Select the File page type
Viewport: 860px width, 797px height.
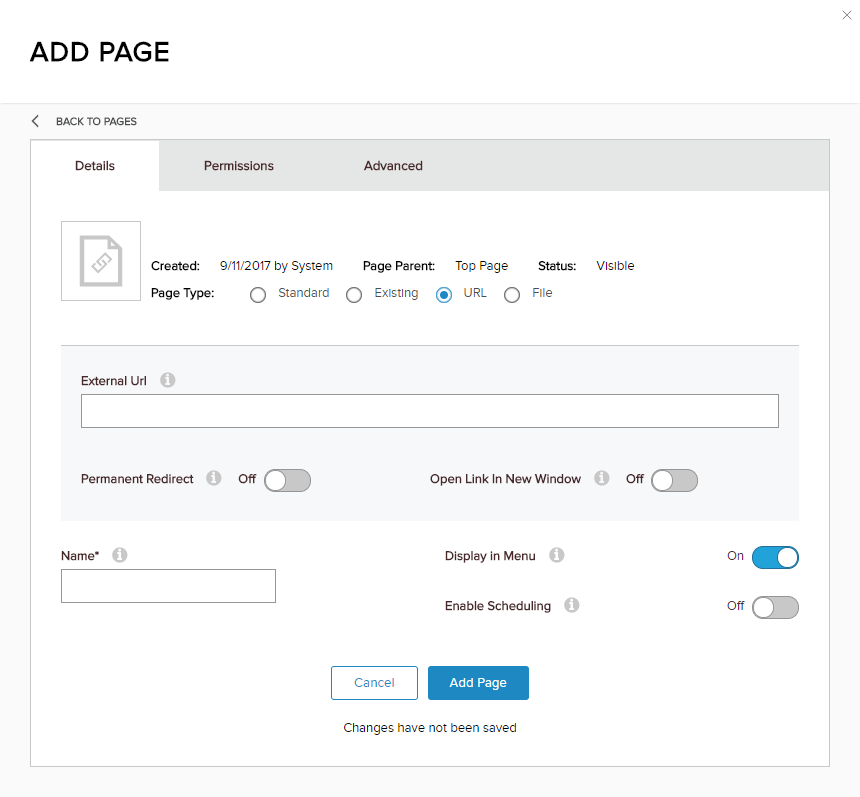[x=512, y=295]
